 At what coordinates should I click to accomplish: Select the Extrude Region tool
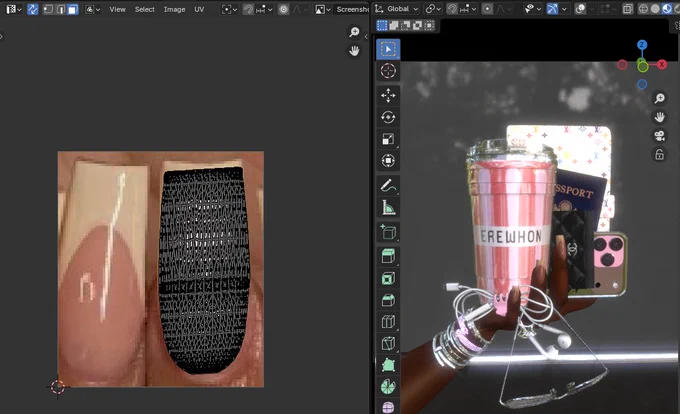[x=388, y=256]
